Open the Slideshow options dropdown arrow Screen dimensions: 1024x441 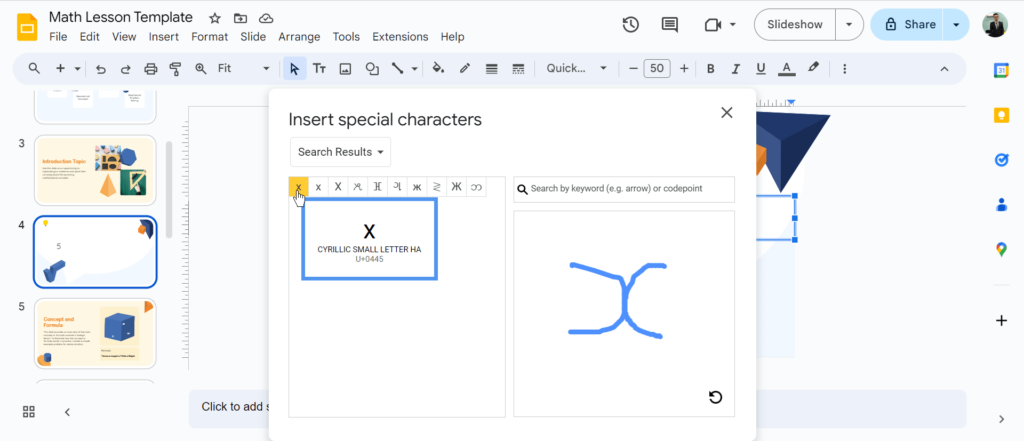(x=850, y=25)
